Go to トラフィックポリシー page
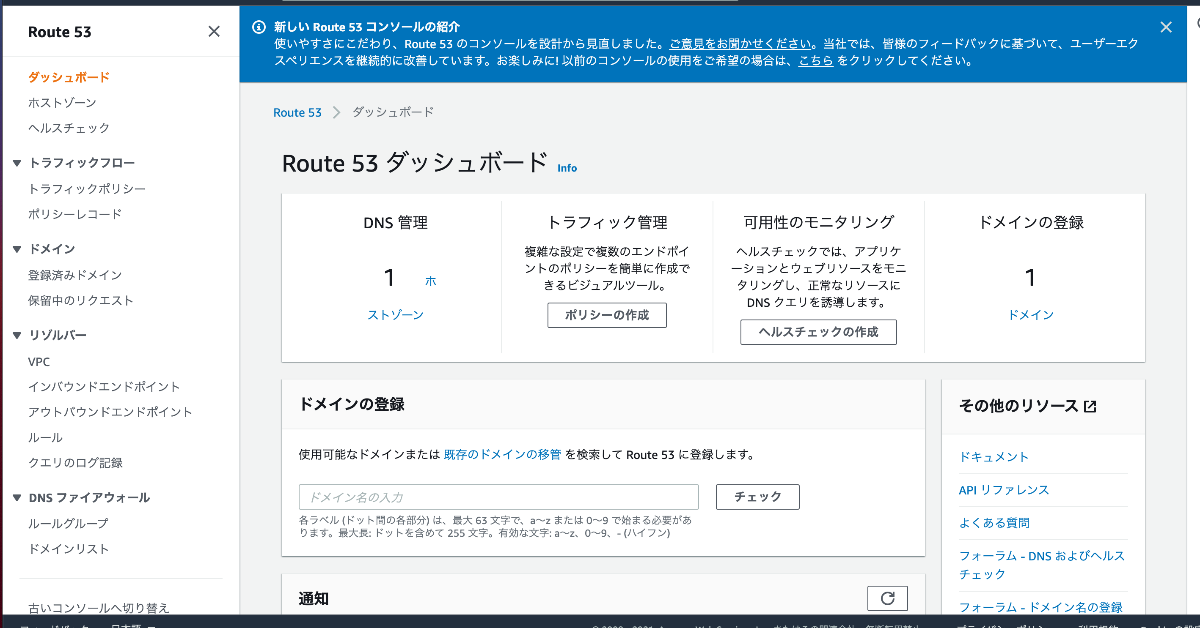 click(87, 189)
